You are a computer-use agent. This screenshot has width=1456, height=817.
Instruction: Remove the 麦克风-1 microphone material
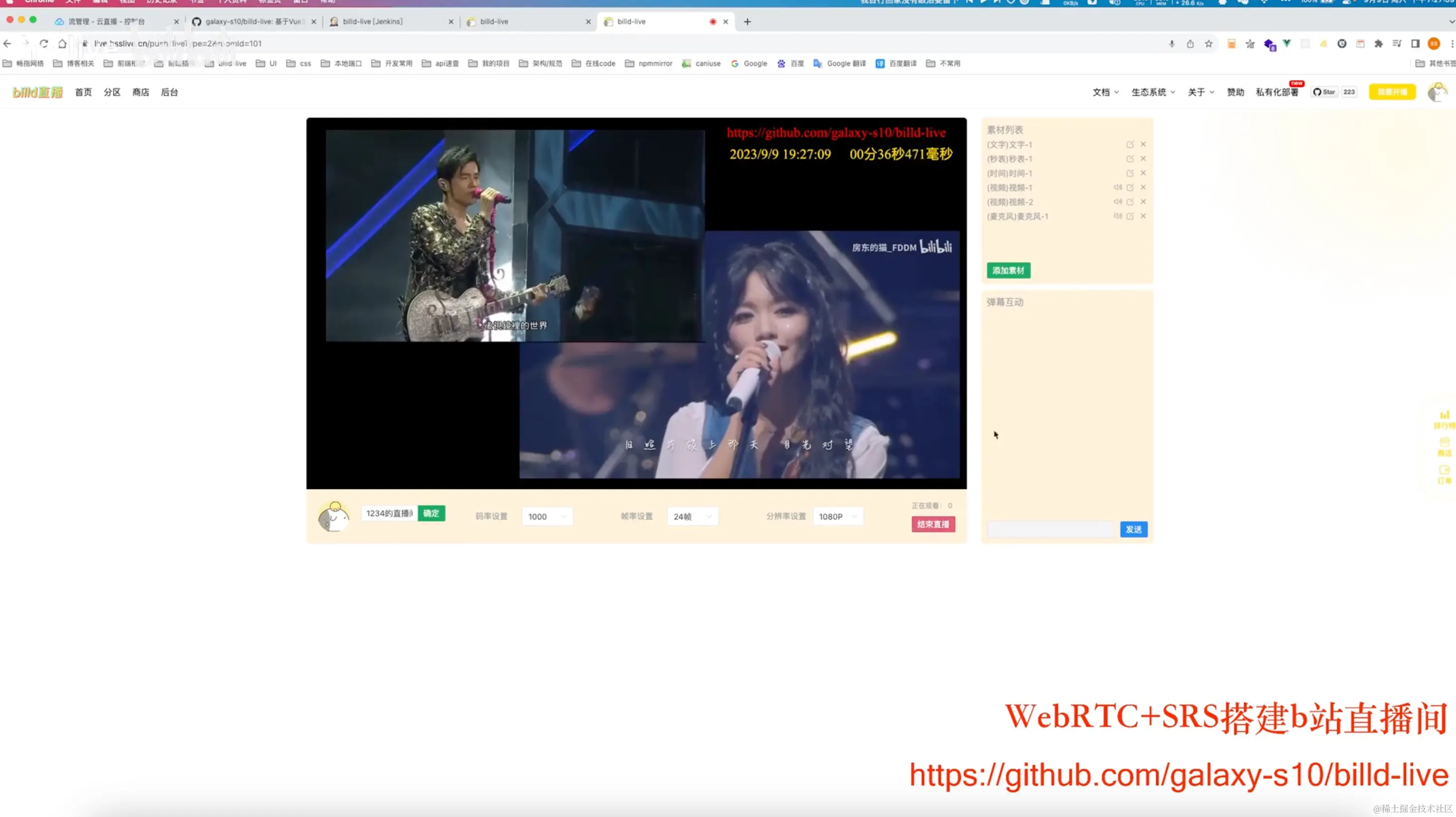1143,216
